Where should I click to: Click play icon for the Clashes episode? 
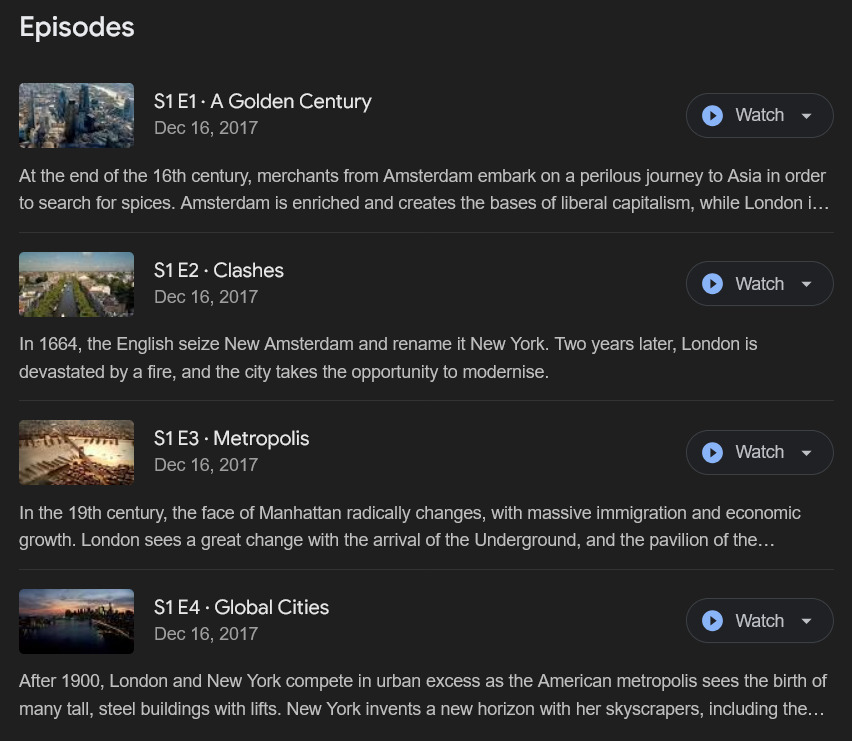[x=712, y=284]
